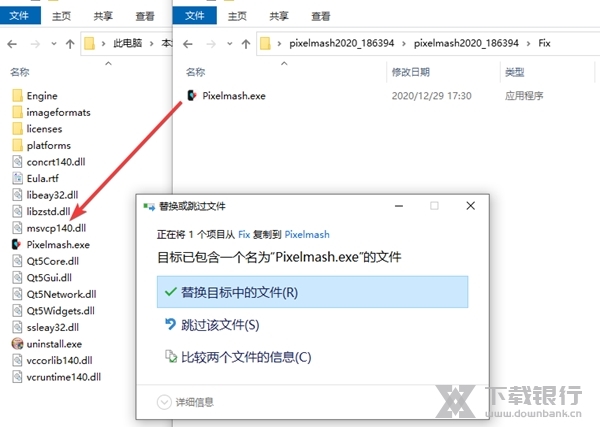Follow the Pixelmash destination link in dialog
This screenshot has height=427, width=600.
(x=307, y=234)
